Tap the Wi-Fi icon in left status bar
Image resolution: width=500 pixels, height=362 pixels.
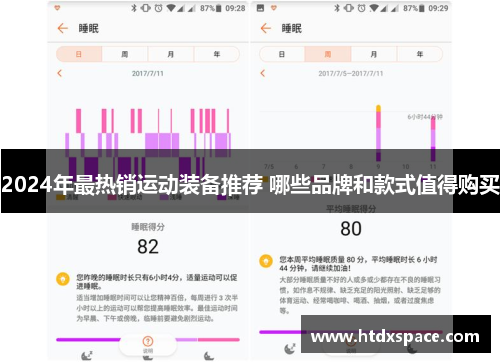coord(171,8)
